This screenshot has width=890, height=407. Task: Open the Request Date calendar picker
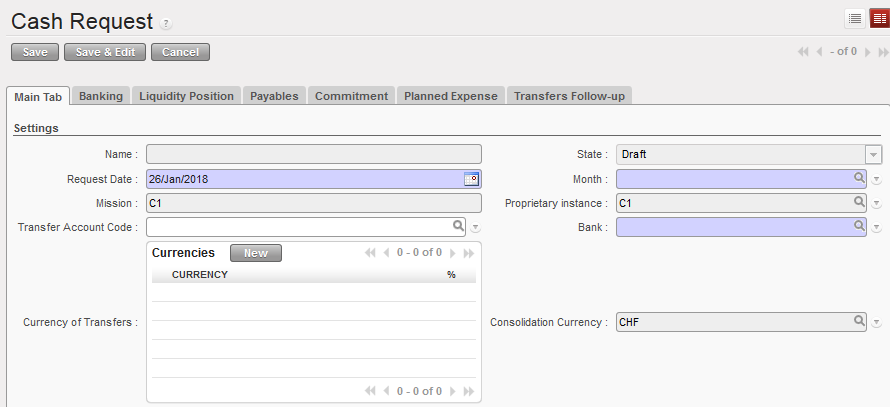click(472, 179)
